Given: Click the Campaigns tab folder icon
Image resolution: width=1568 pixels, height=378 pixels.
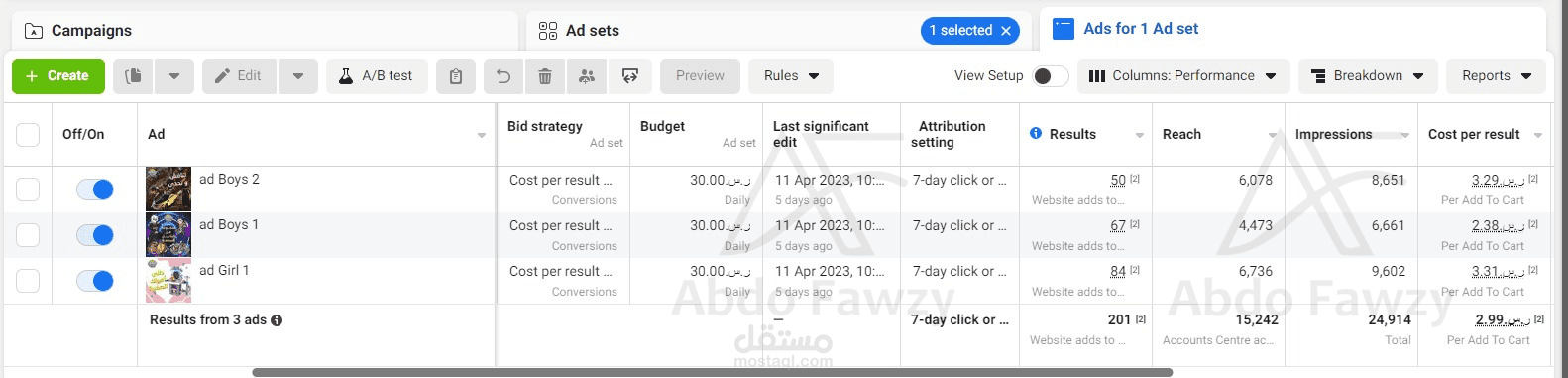Looking at the screenshot, I should pos(34,31).
